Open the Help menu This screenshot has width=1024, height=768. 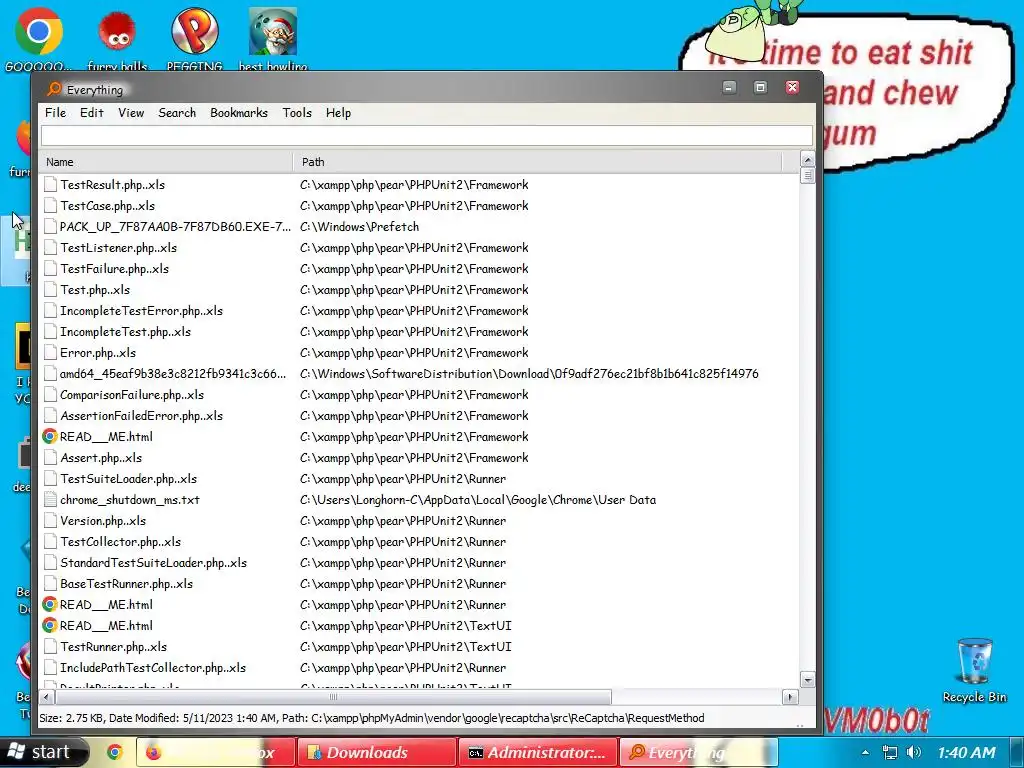pos(338,113)
